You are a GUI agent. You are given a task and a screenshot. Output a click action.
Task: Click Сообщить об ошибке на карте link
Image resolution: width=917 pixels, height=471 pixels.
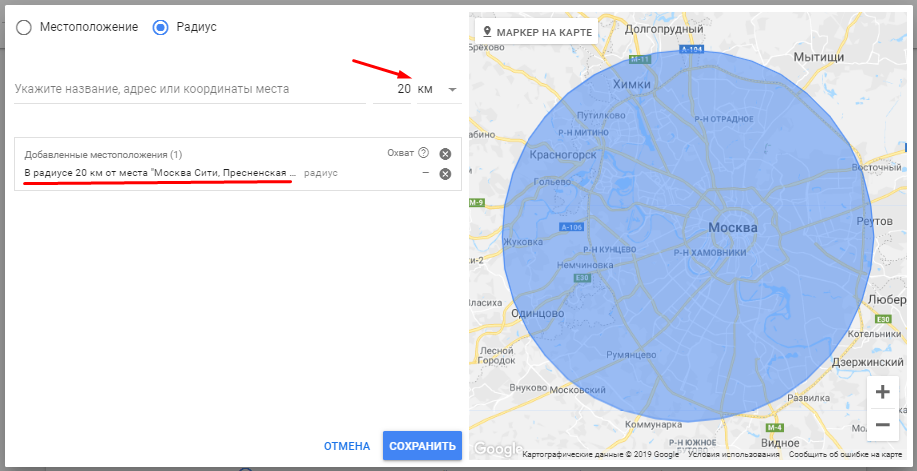845,455
